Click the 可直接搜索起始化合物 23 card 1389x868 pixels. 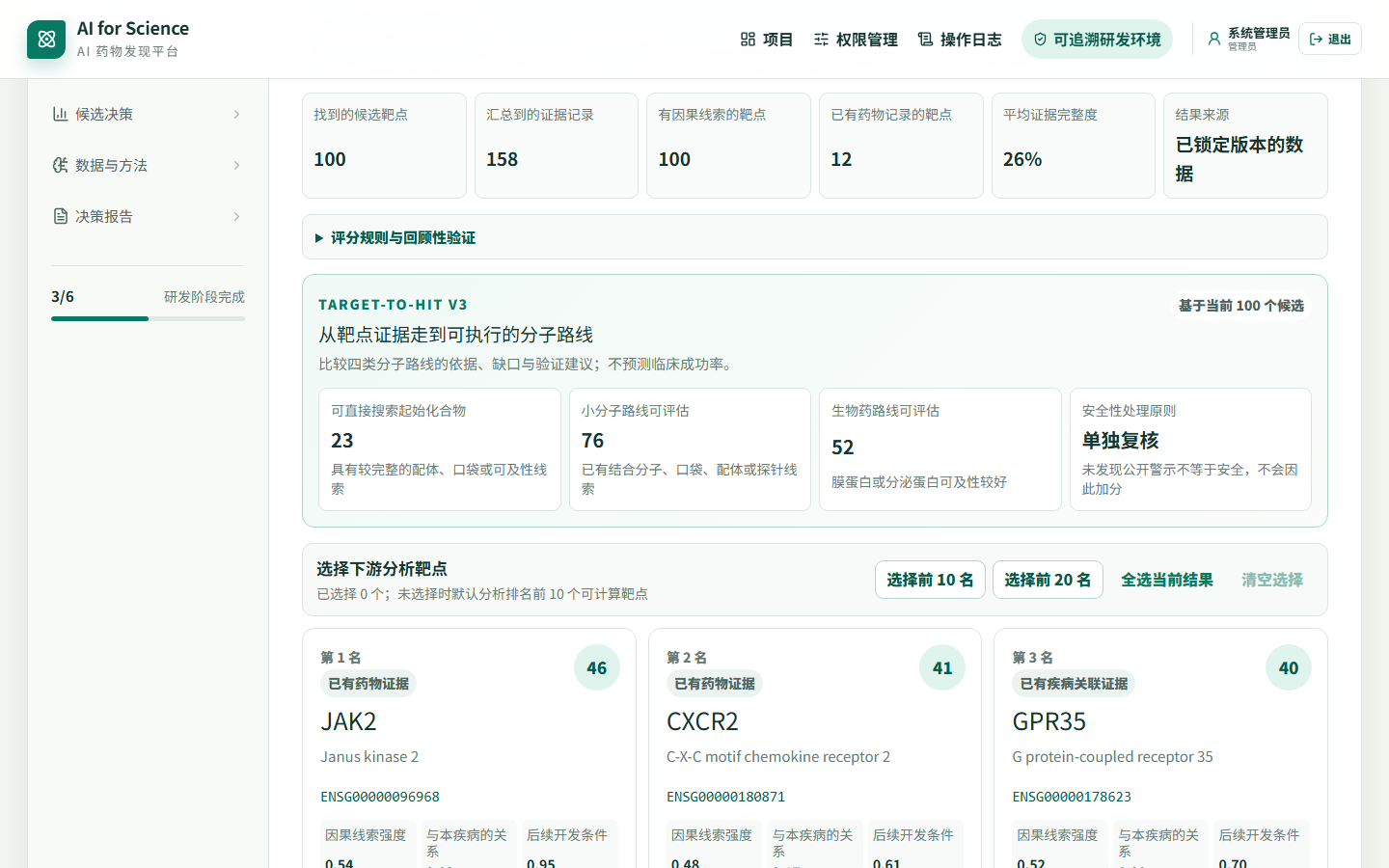point(440,449)
